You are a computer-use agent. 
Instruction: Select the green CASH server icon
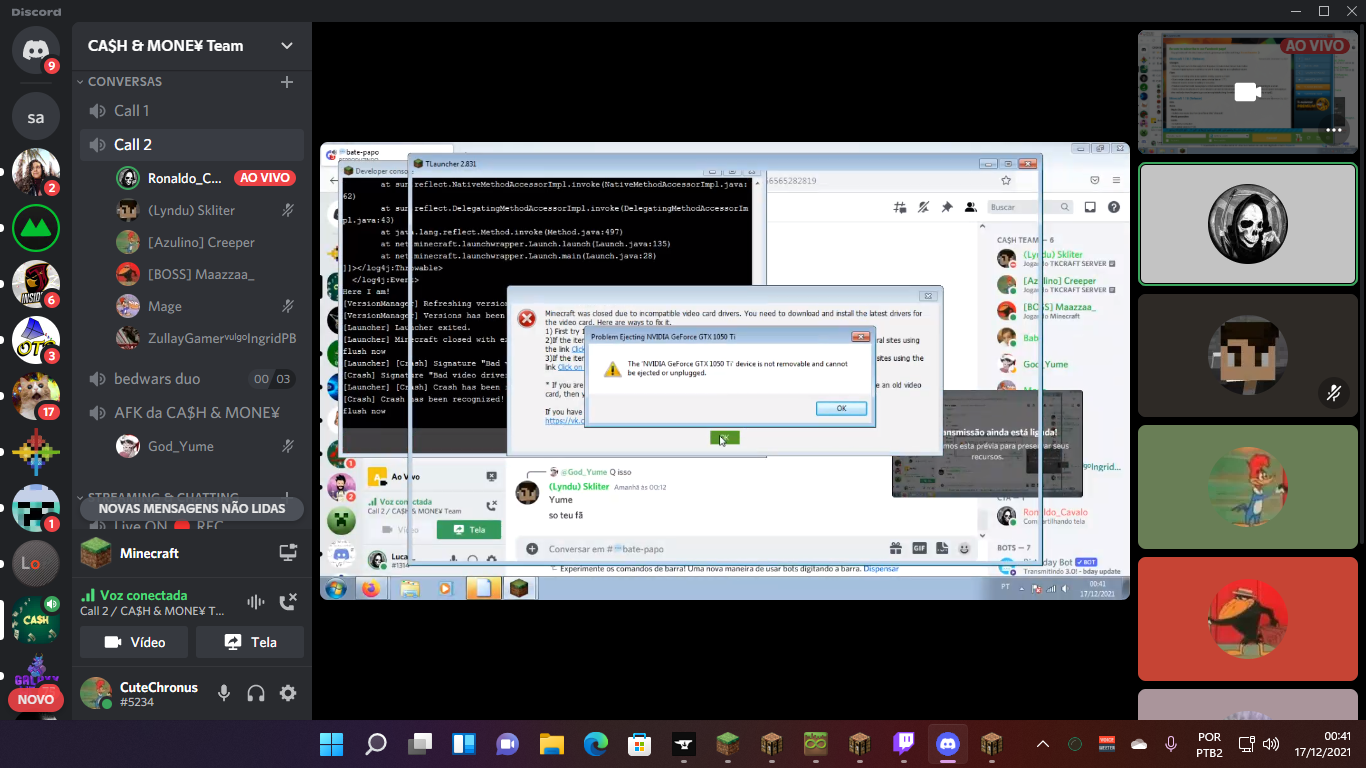[x=36, y=619]
